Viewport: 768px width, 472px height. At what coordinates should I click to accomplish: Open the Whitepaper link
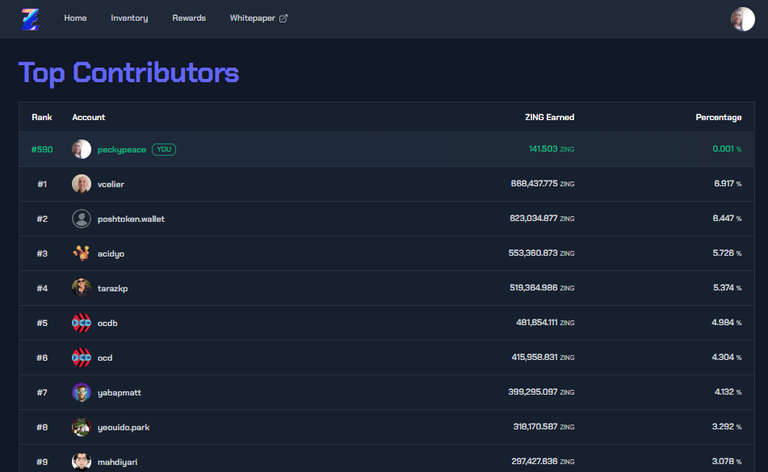[x=252, y=18]
